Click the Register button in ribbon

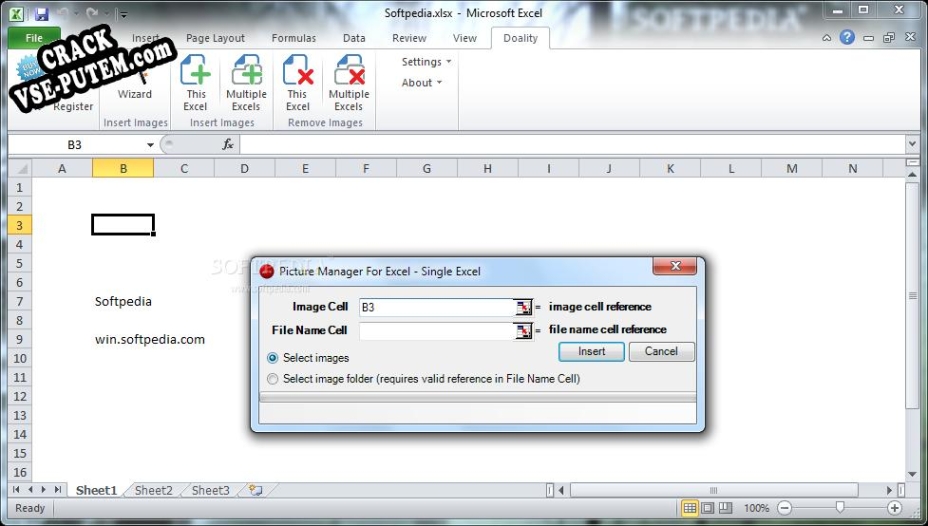pyautogui.click(x=73, y=107)
